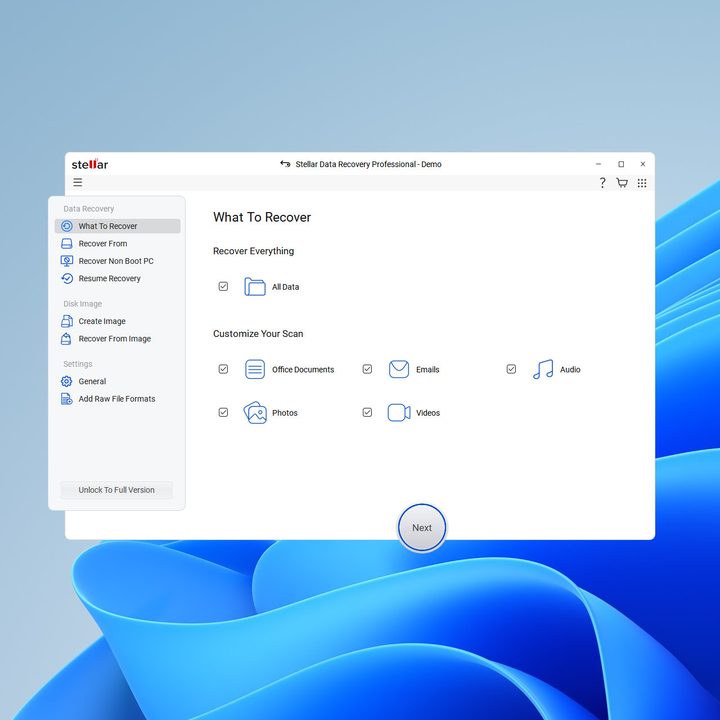The width and height of the screenshot is (720, 720).
Task: Click the Audio music note icon
Action: 543,369
